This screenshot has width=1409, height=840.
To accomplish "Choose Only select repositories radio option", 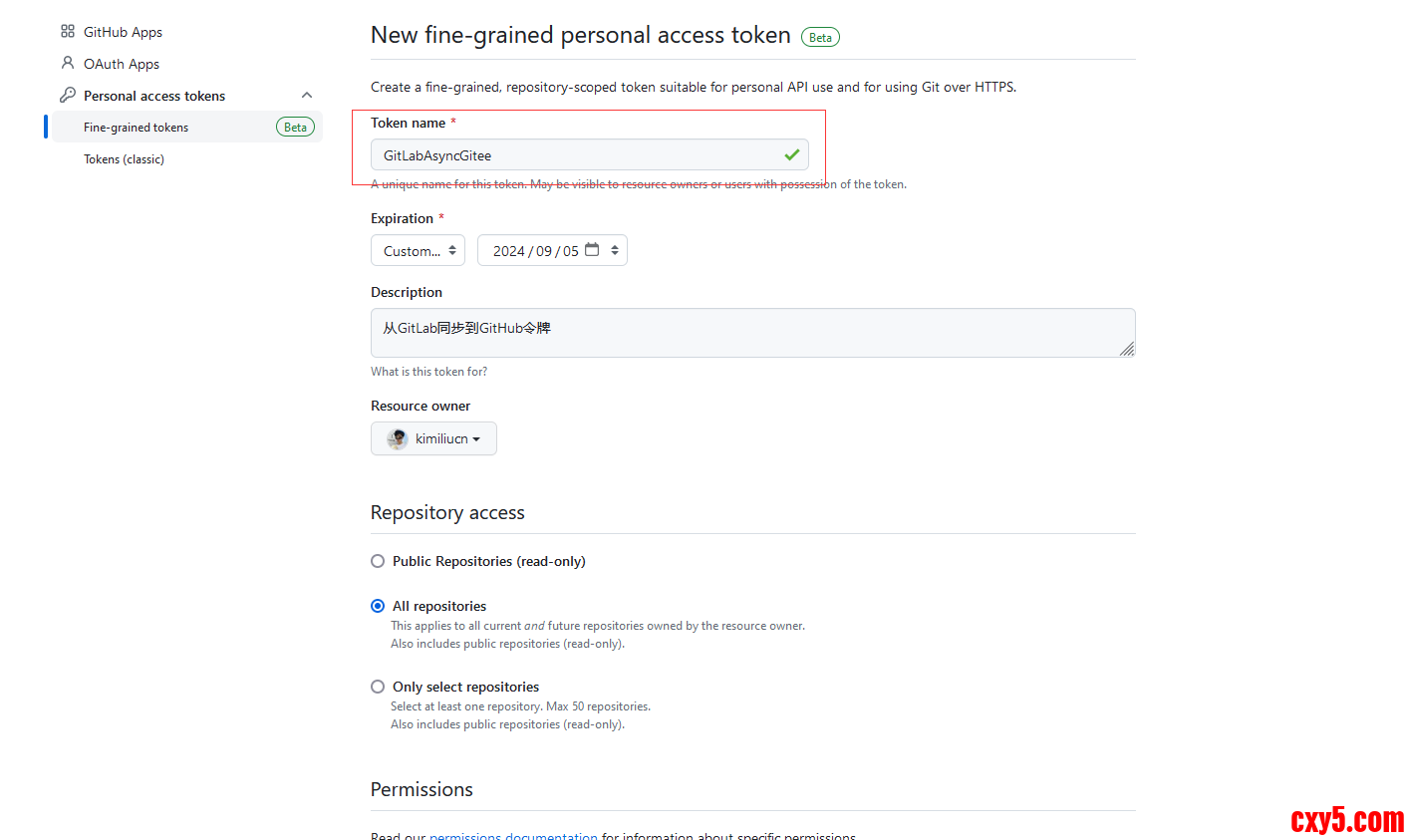I will tap(378, 687).
